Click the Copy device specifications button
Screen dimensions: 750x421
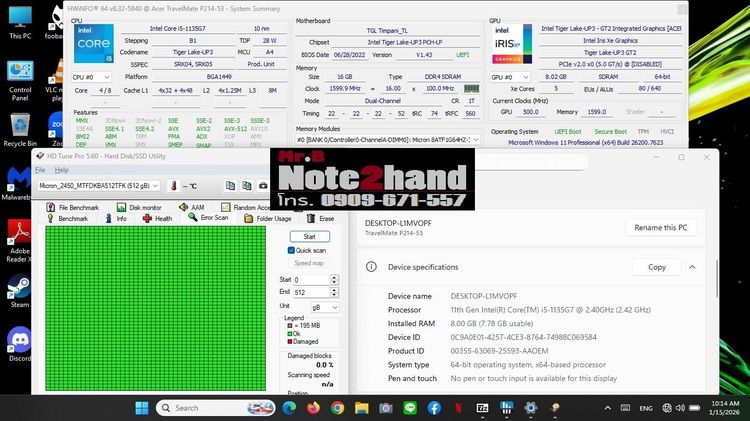(x=657, y=267)
